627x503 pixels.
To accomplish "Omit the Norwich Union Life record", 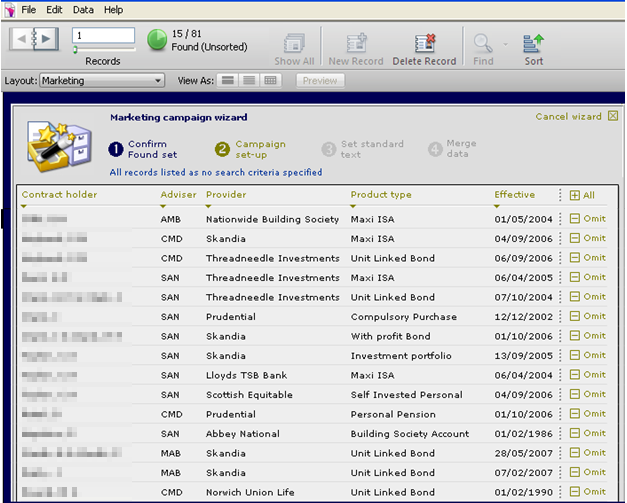I will (587, 492).
